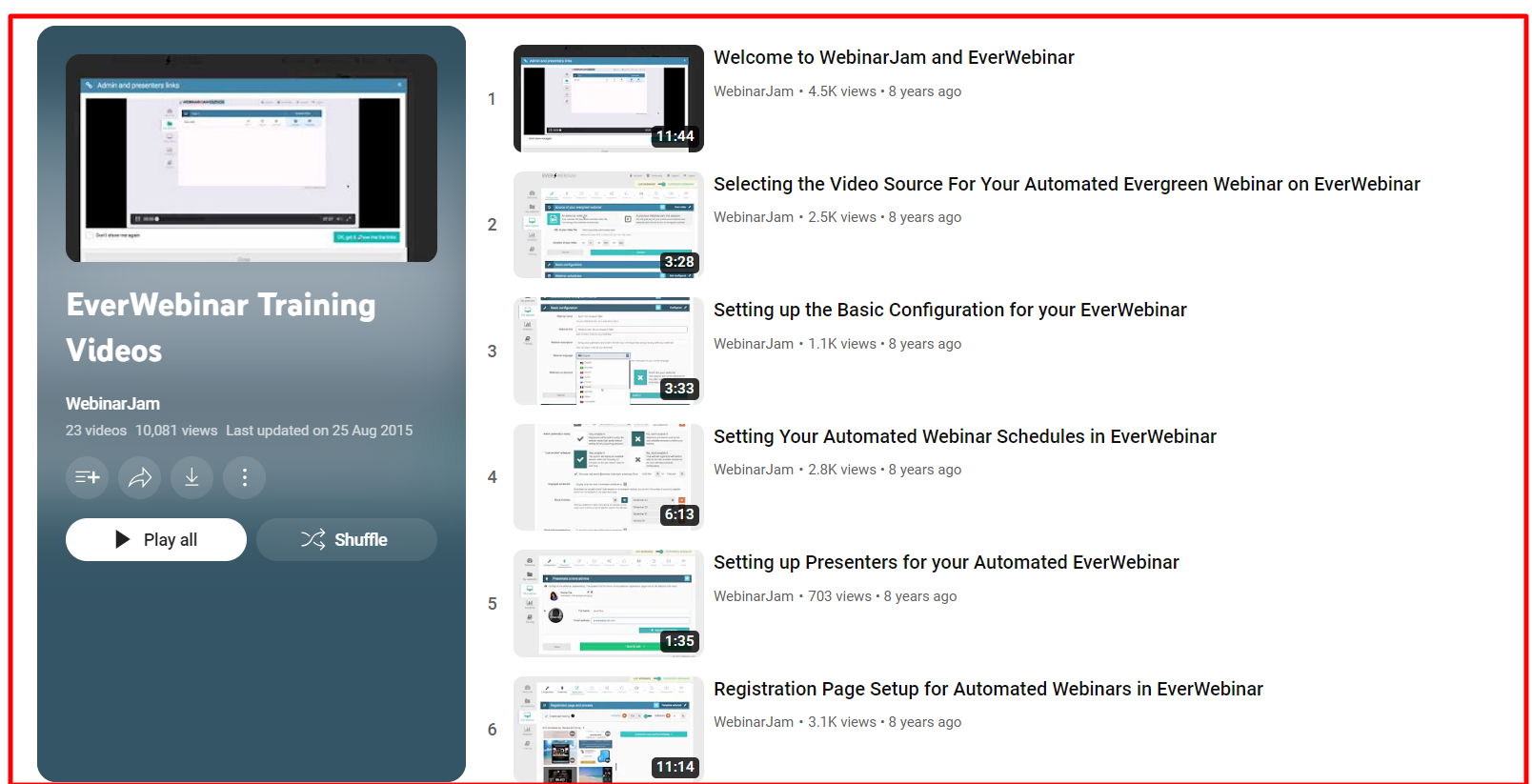Open thumbnail of the 11:14 video
This screenshot has width=1532, height=784.
click(609, 730)
